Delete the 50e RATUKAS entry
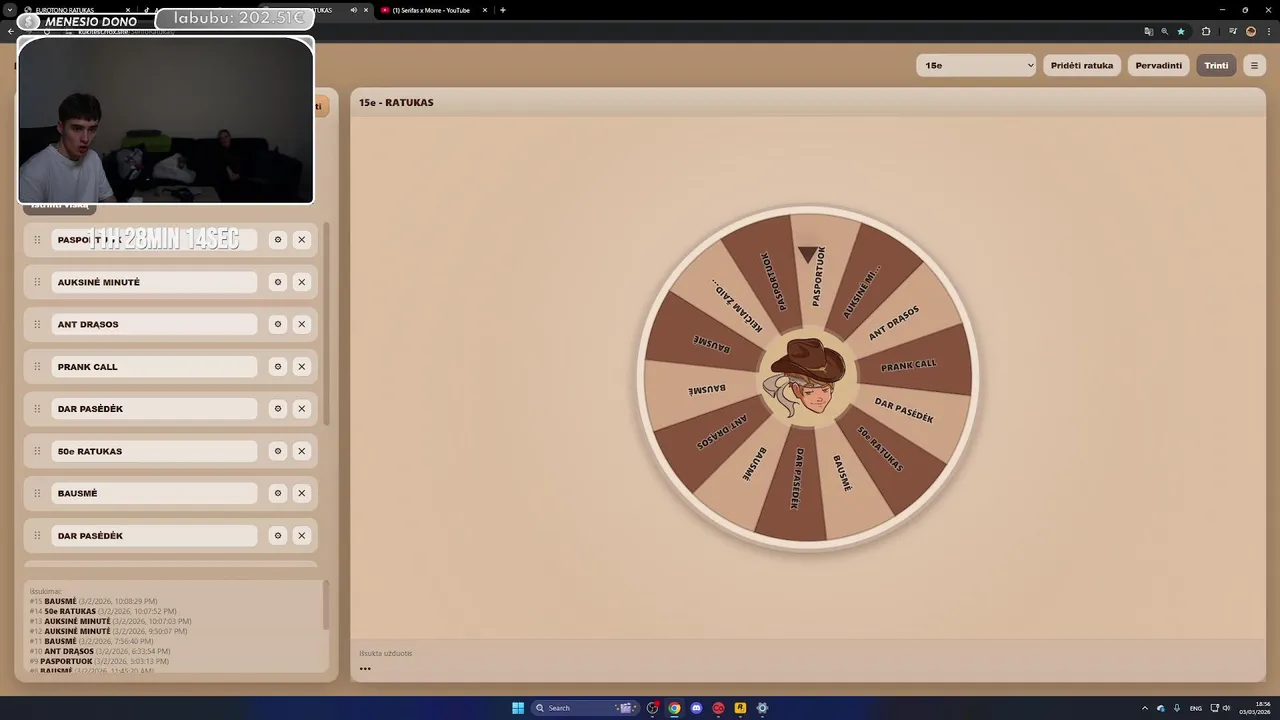Screen dimensions: 1280x720 pos(302,451)
